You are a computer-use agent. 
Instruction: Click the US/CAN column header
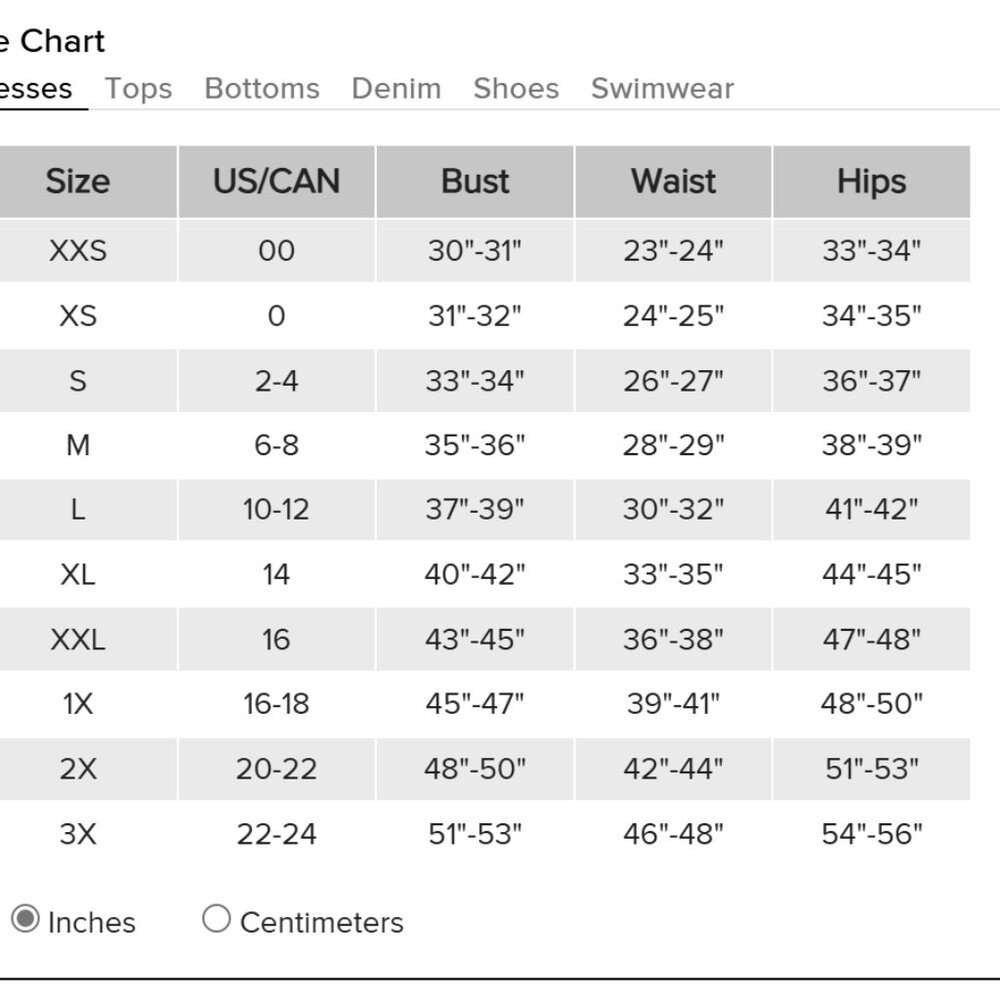(x=277, y=182)
